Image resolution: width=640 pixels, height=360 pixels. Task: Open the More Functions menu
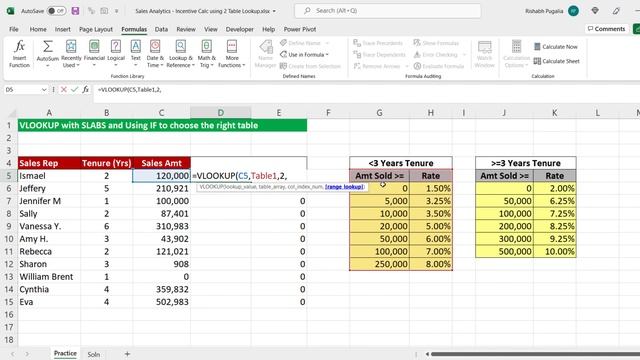[232, 54]
